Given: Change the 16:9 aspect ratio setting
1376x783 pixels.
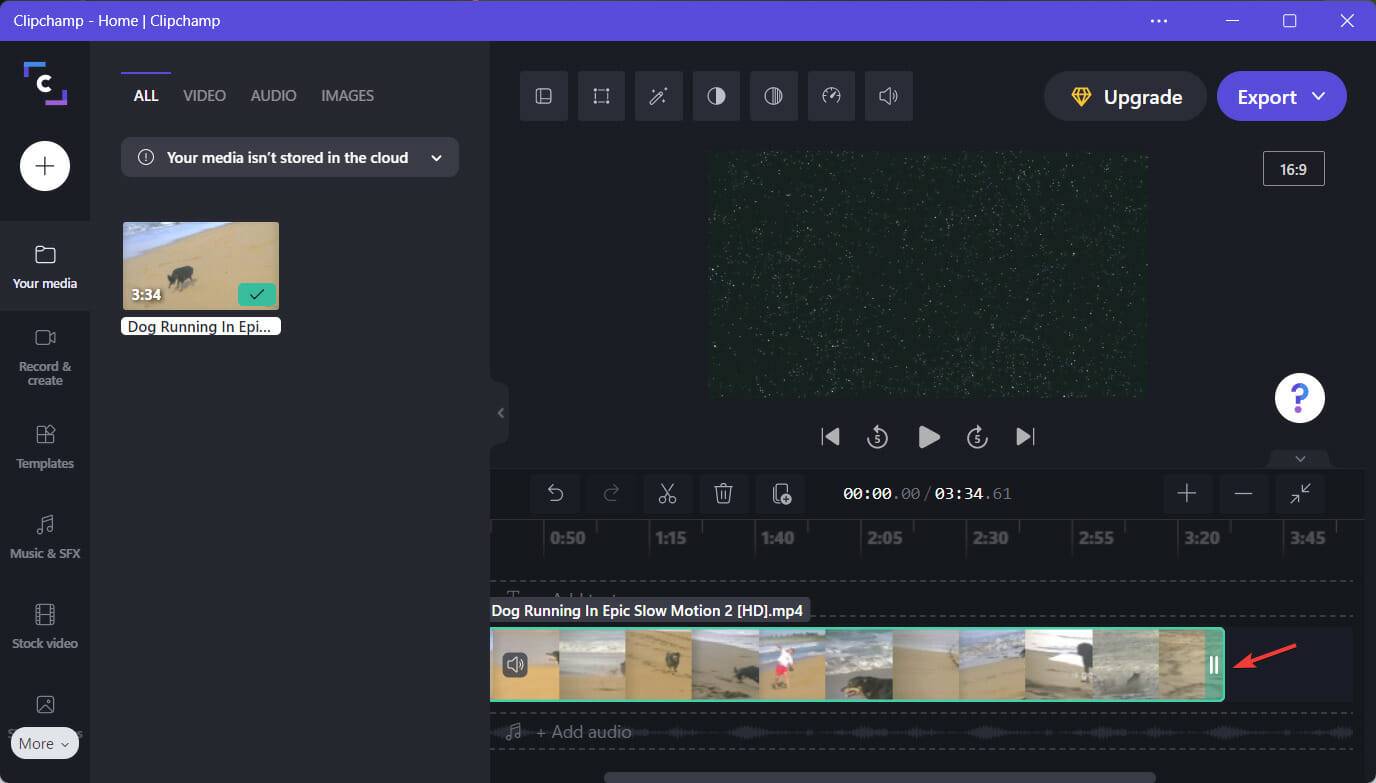Looking at the screenshot, I should coord(1293,168).
